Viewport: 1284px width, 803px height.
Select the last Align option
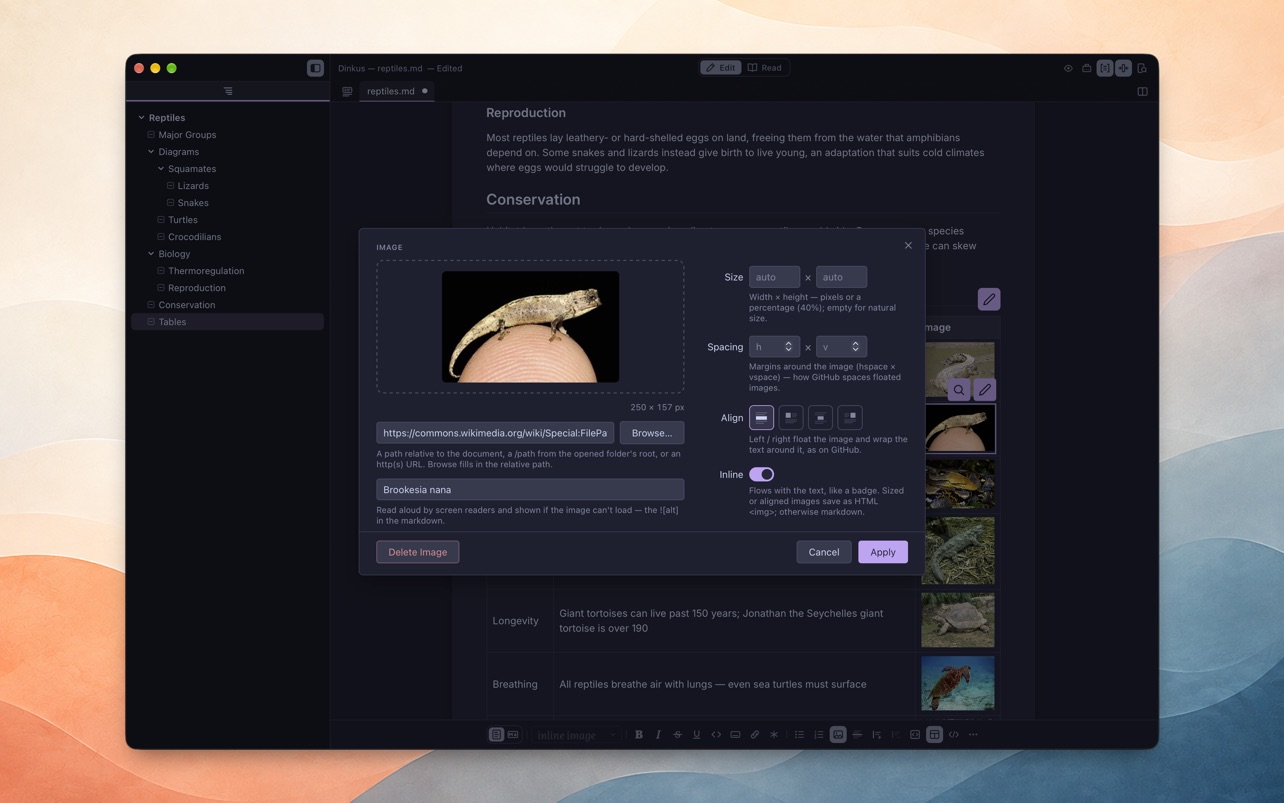click(850, 417)
